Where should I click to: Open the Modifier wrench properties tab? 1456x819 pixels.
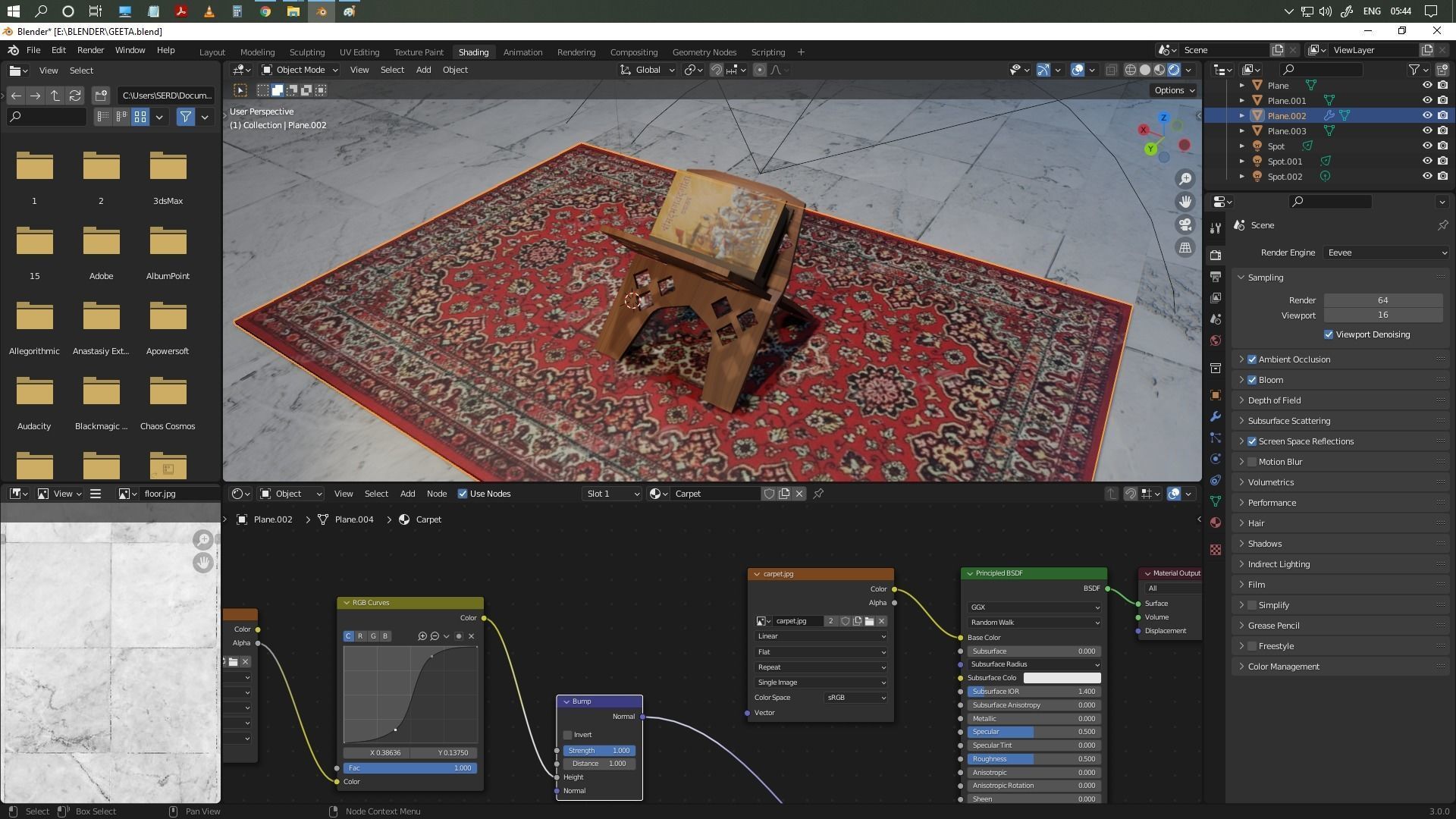tap(1216, 416)
